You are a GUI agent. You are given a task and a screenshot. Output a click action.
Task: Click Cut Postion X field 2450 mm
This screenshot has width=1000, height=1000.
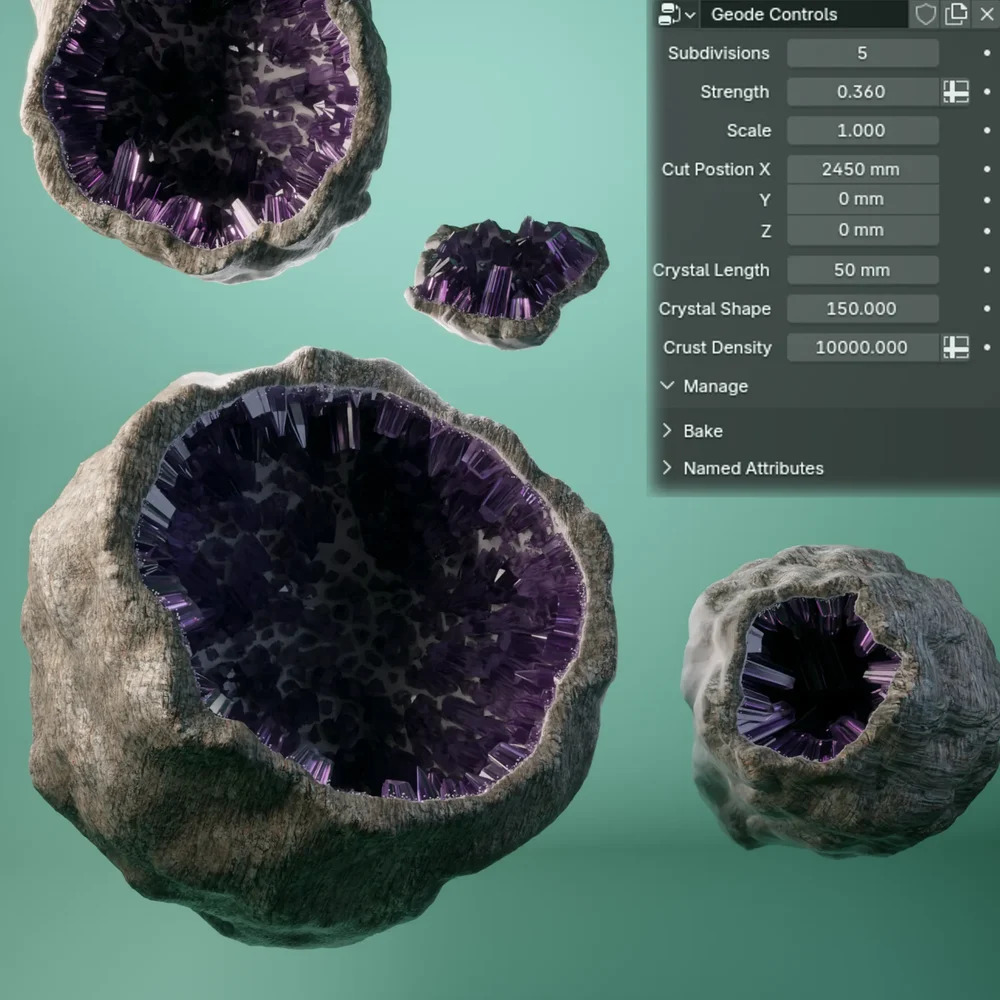[862, 169]
